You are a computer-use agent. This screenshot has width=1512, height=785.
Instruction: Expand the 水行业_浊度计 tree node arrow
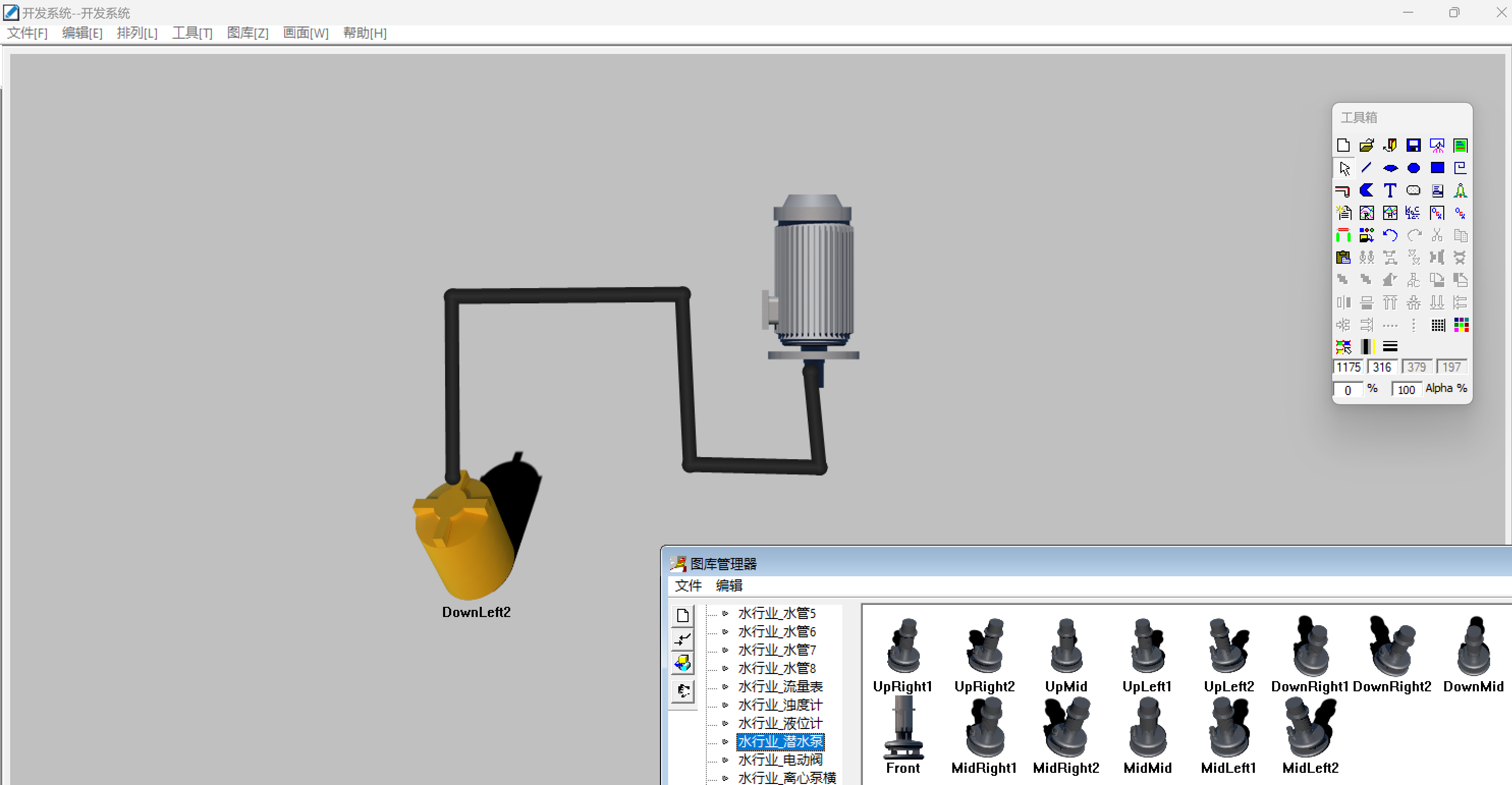tap(726, 705)
